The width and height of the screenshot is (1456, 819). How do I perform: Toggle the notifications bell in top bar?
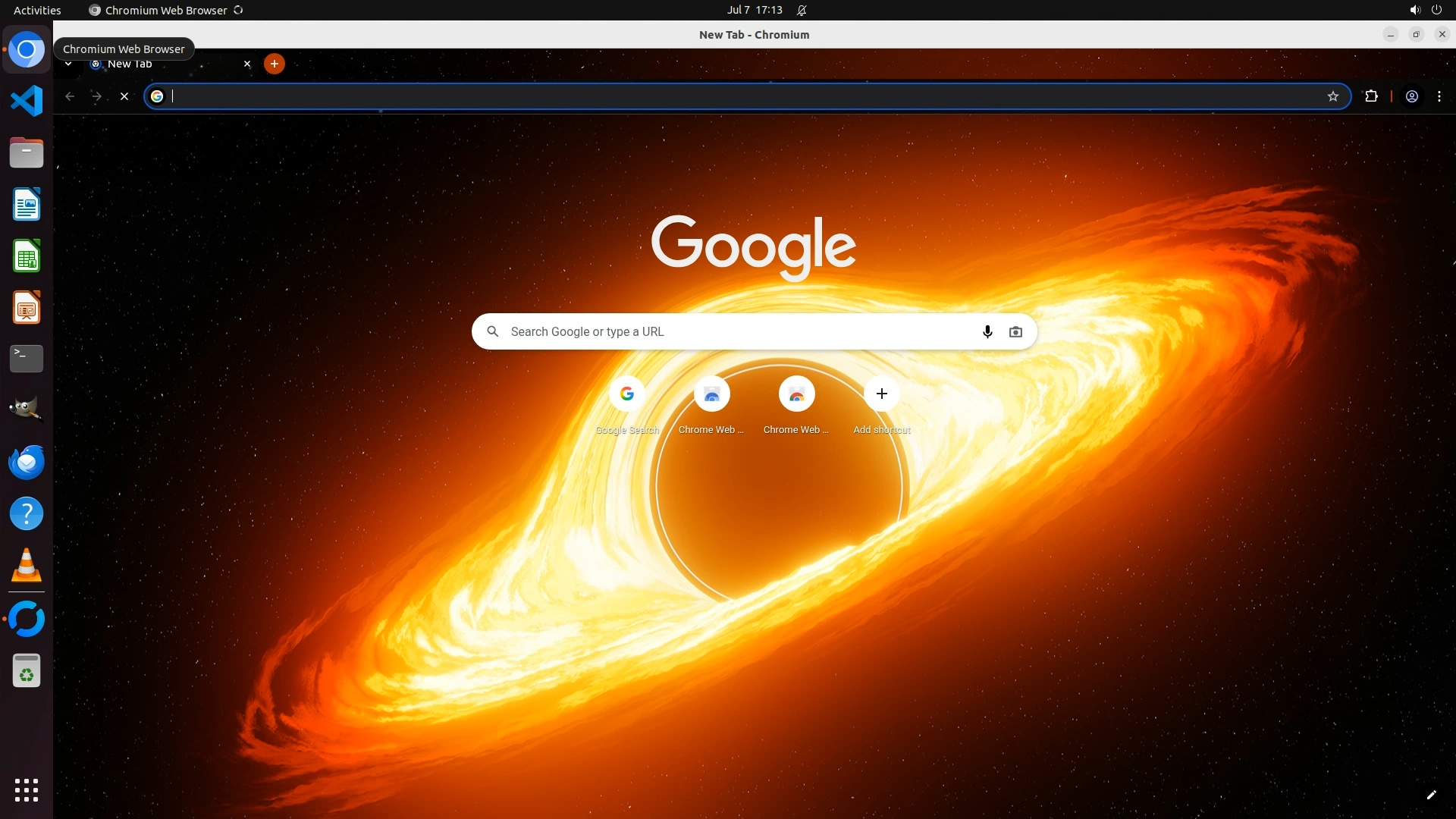802,10
